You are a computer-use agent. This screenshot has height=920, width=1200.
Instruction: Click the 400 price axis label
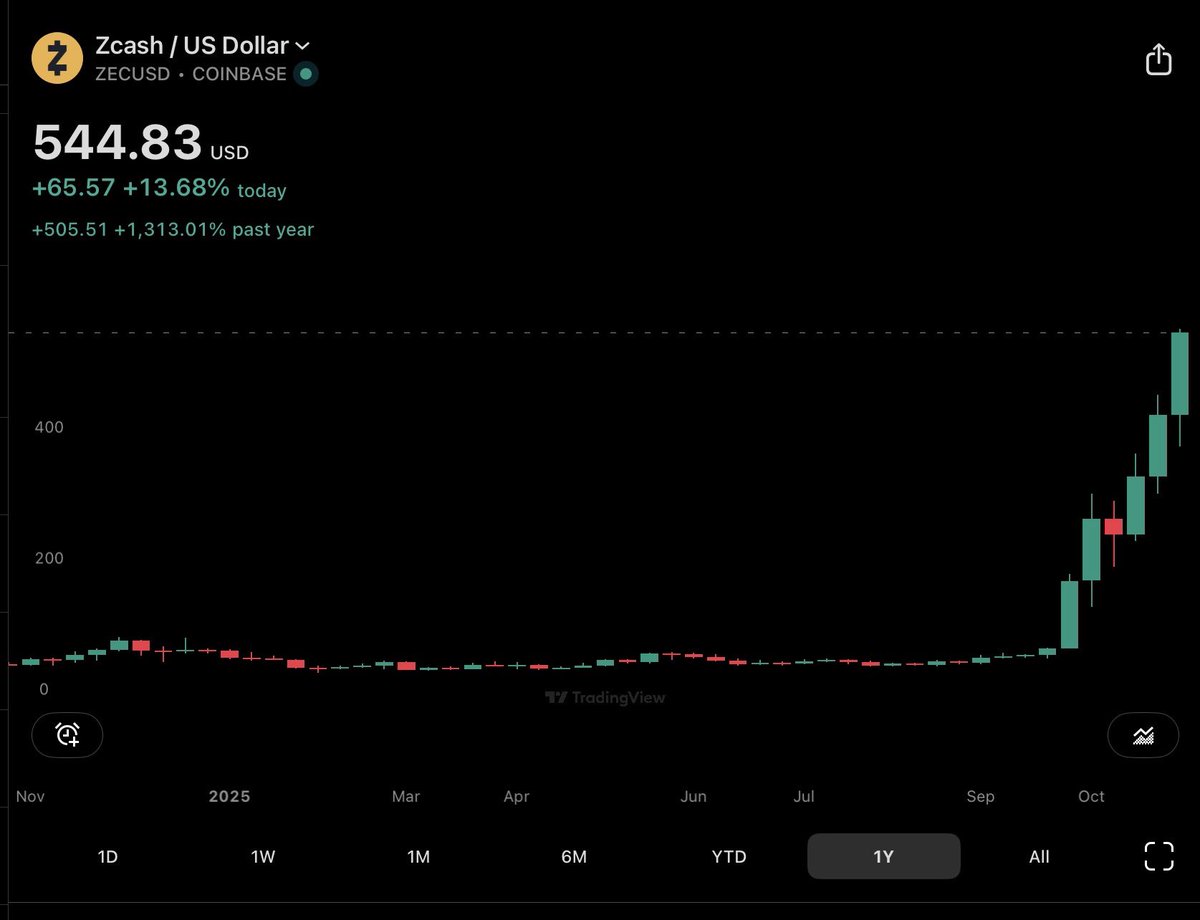[49, 427]
